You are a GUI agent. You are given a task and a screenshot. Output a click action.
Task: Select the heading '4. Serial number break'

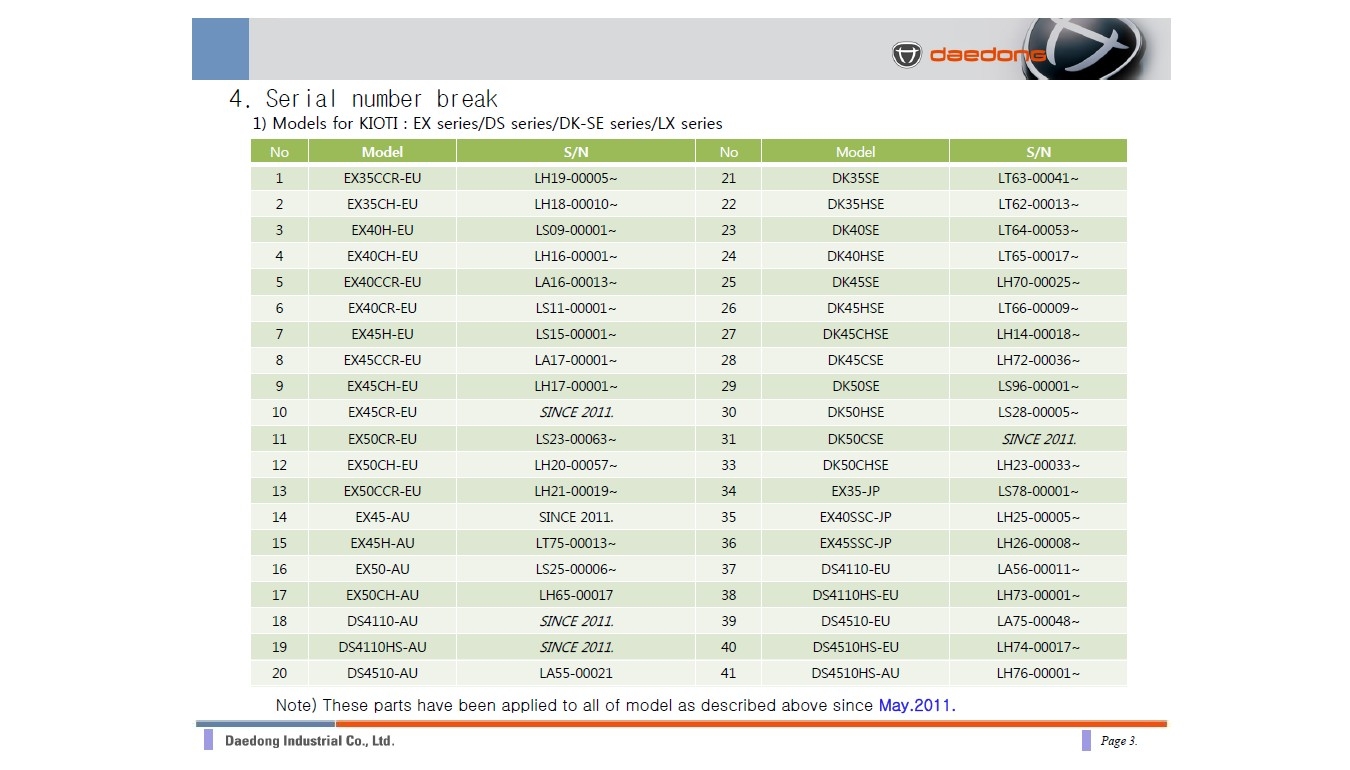[363, 99]
